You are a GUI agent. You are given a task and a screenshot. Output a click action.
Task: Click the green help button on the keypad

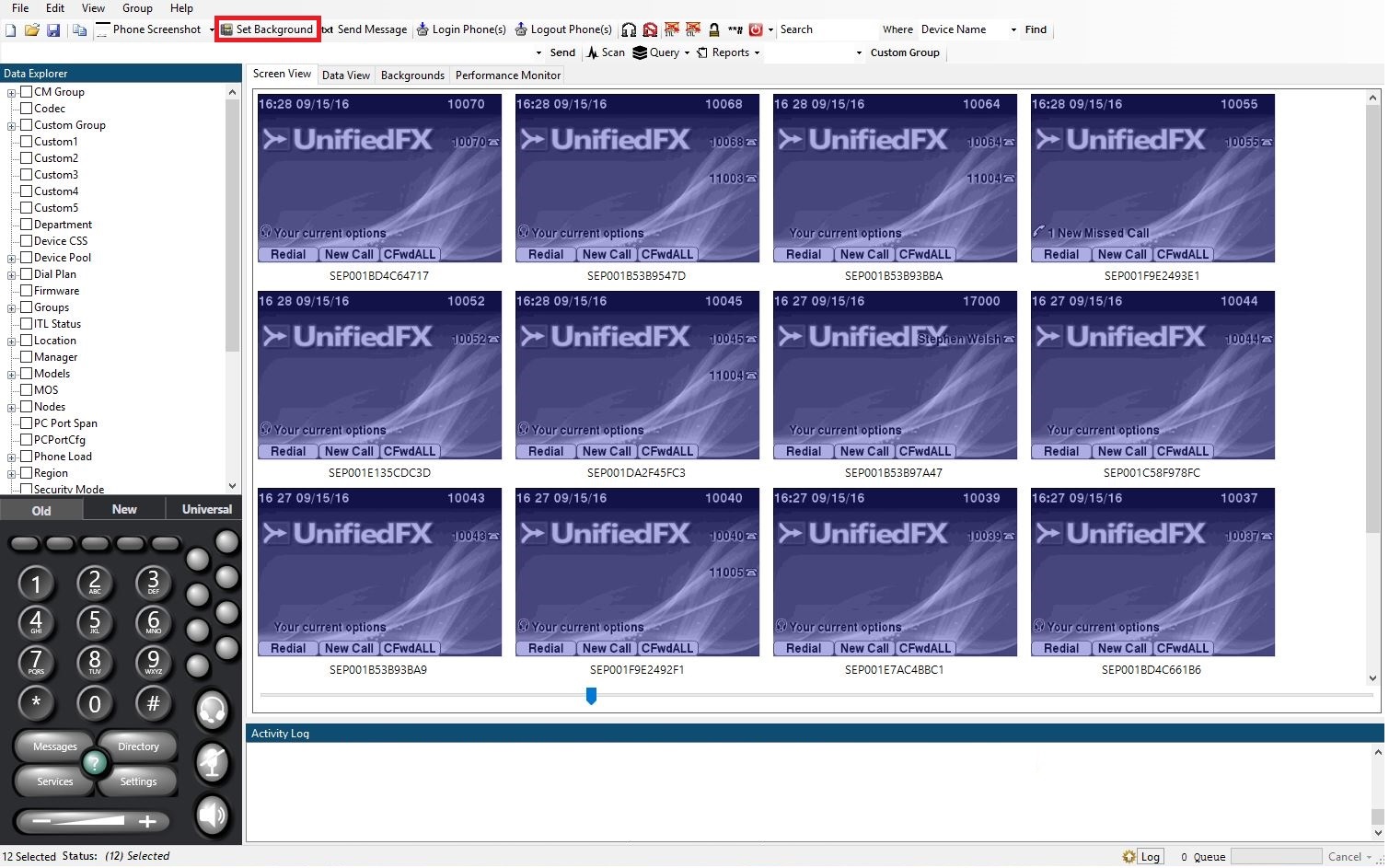point(95,763)
